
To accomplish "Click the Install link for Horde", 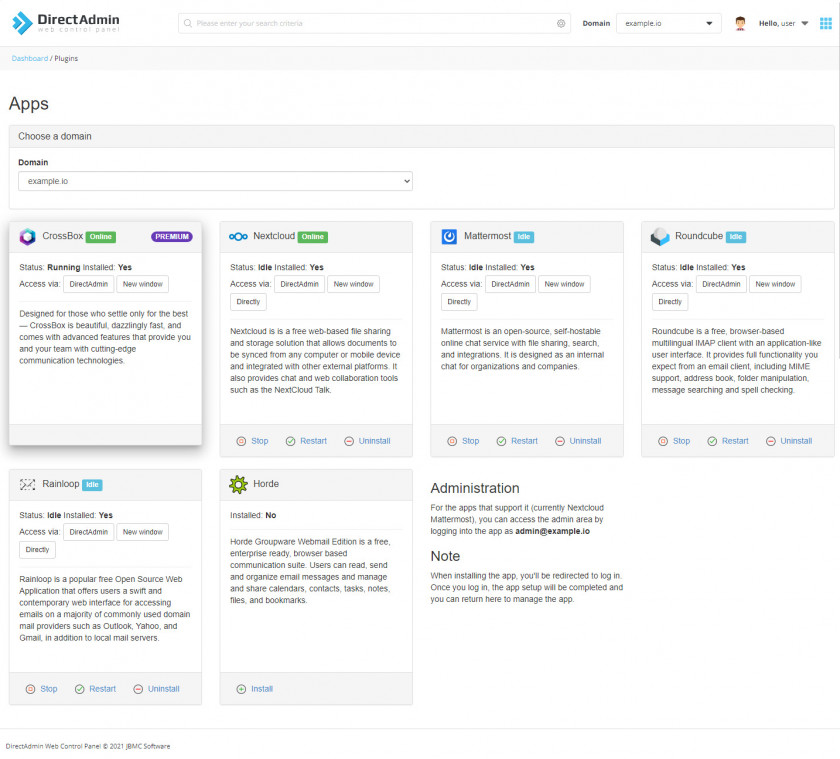I will pyautogui.click(x=262, y=689).
